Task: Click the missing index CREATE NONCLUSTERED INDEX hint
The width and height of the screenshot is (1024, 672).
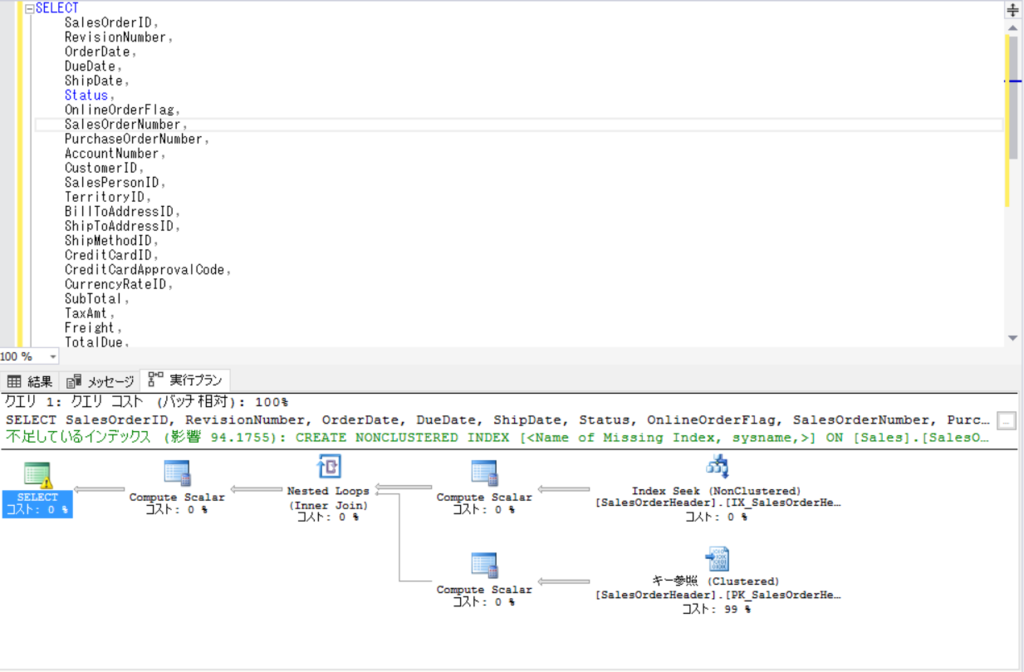Action: (x=498, y=438)
